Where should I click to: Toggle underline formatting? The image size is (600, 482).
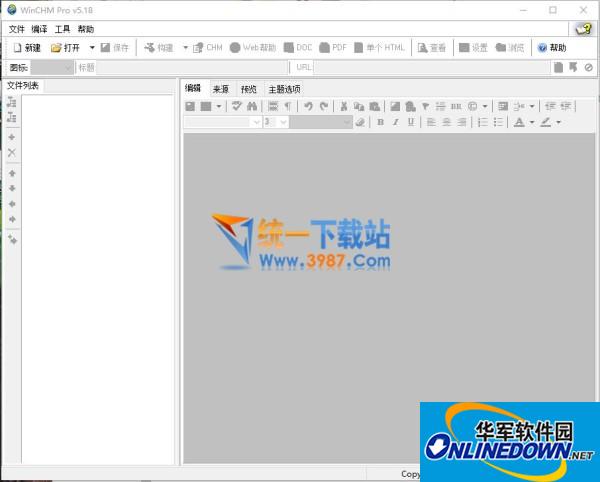pyautogui.click(x=411, y=122)
